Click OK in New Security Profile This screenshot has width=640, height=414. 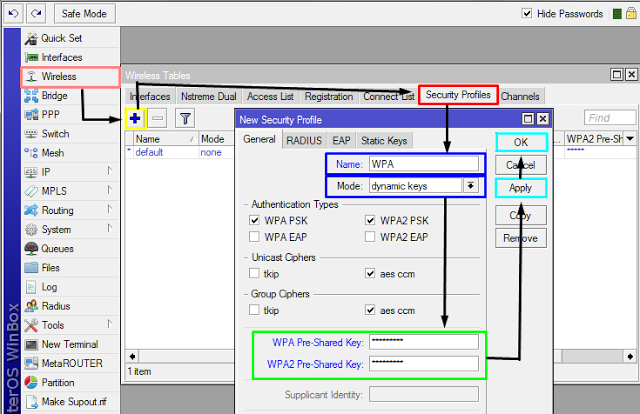[x=521, y=142]
